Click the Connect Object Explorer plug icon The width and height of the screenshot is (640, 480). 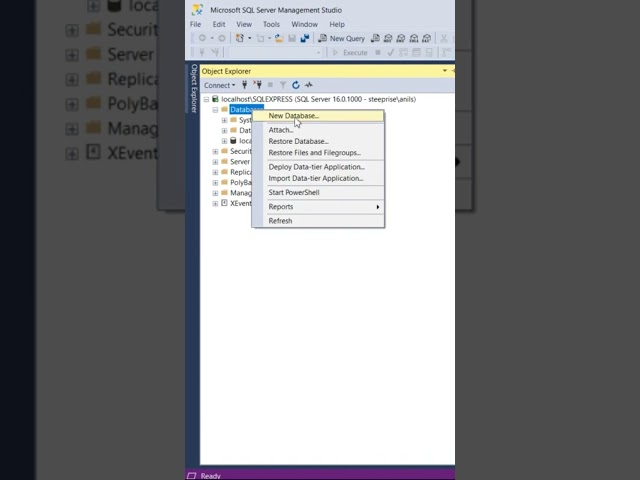pyautogui.click(x=244, y=85)
